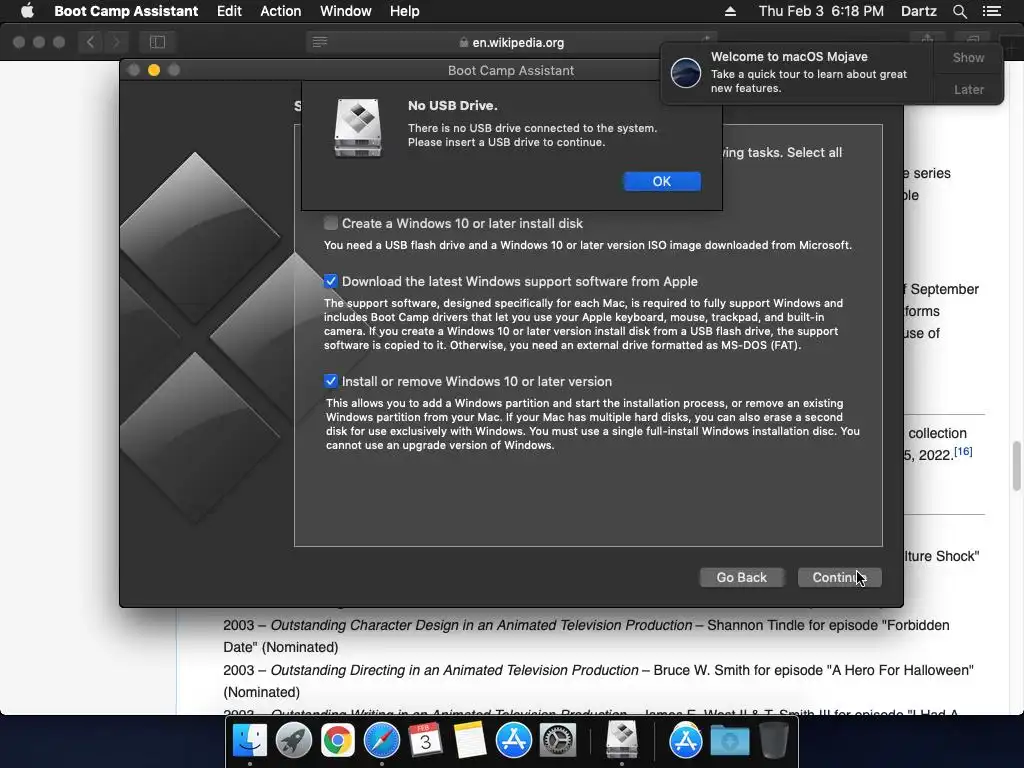Open Spotlight search magnifier icon
Screen dimensions: 1024x768
[959, 11]
